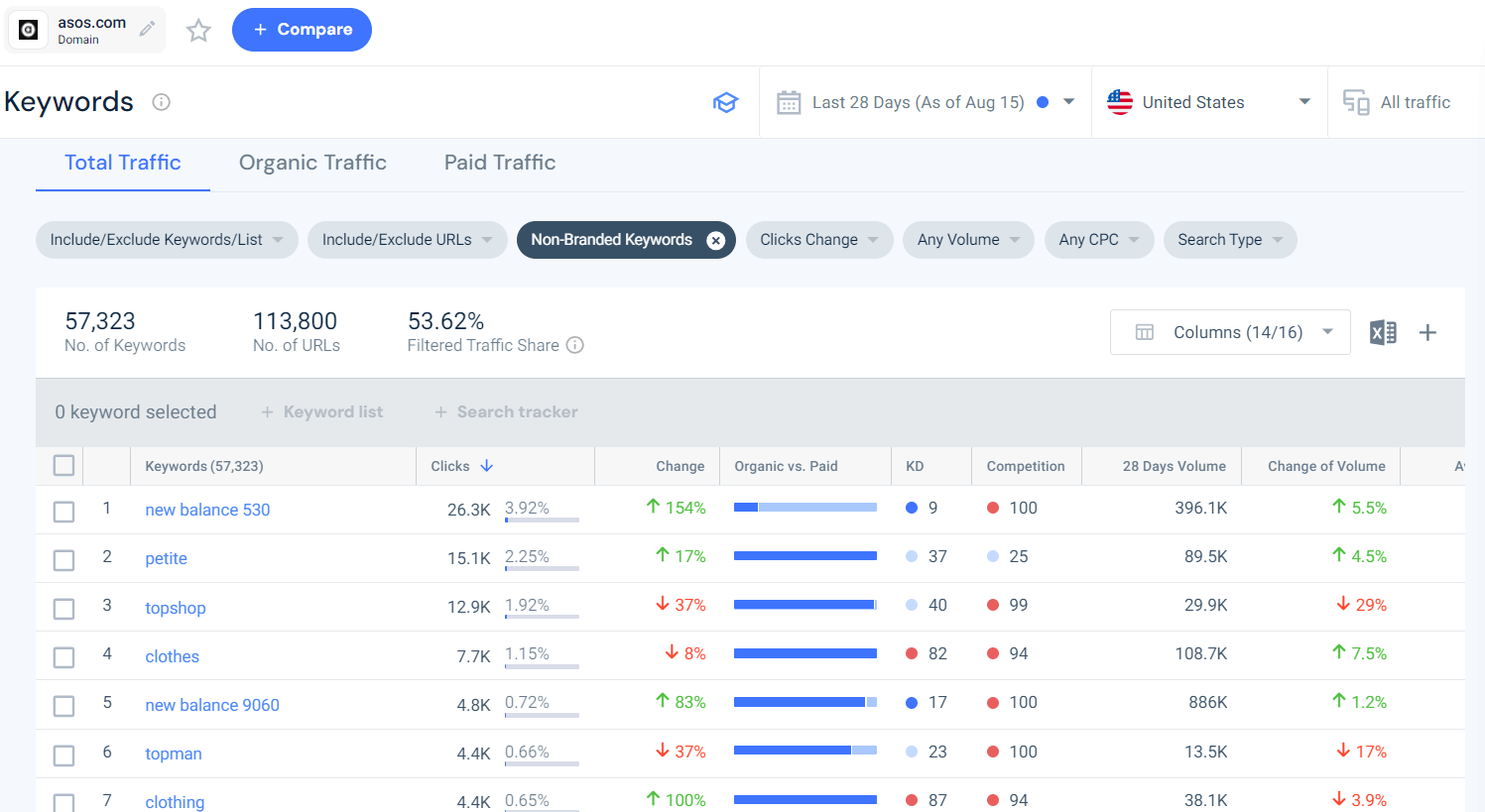Open the Any Volume filter dropdown

click(x=968, y=240)
